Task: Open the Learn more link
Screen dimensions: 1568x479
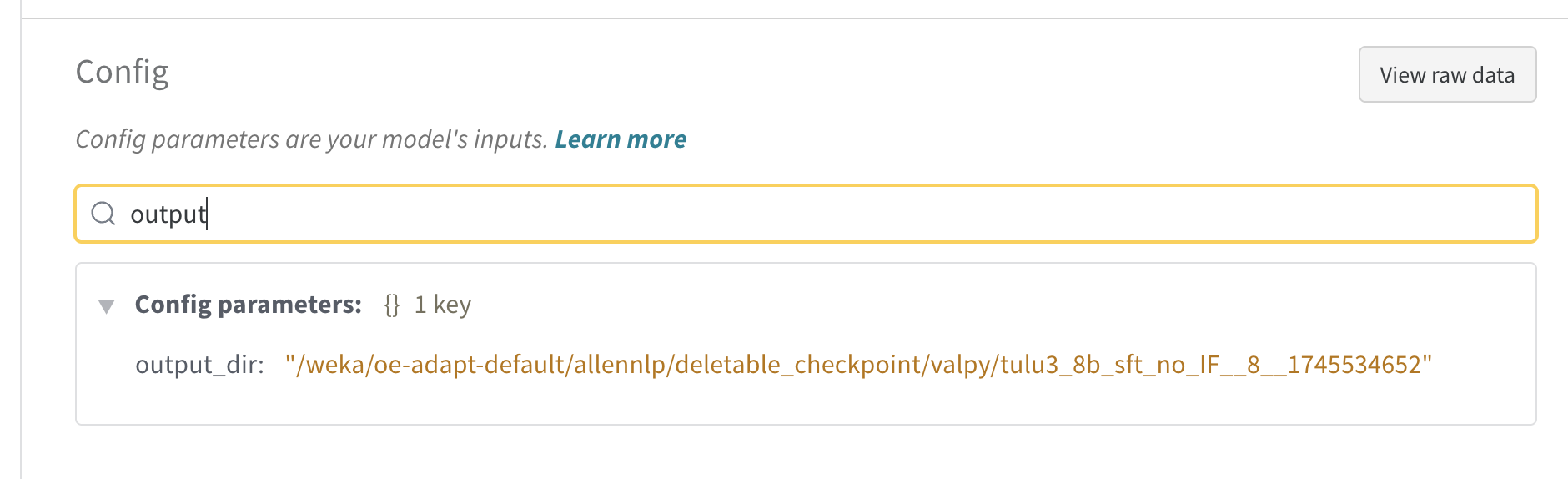Action: click(x=621, y=139)
